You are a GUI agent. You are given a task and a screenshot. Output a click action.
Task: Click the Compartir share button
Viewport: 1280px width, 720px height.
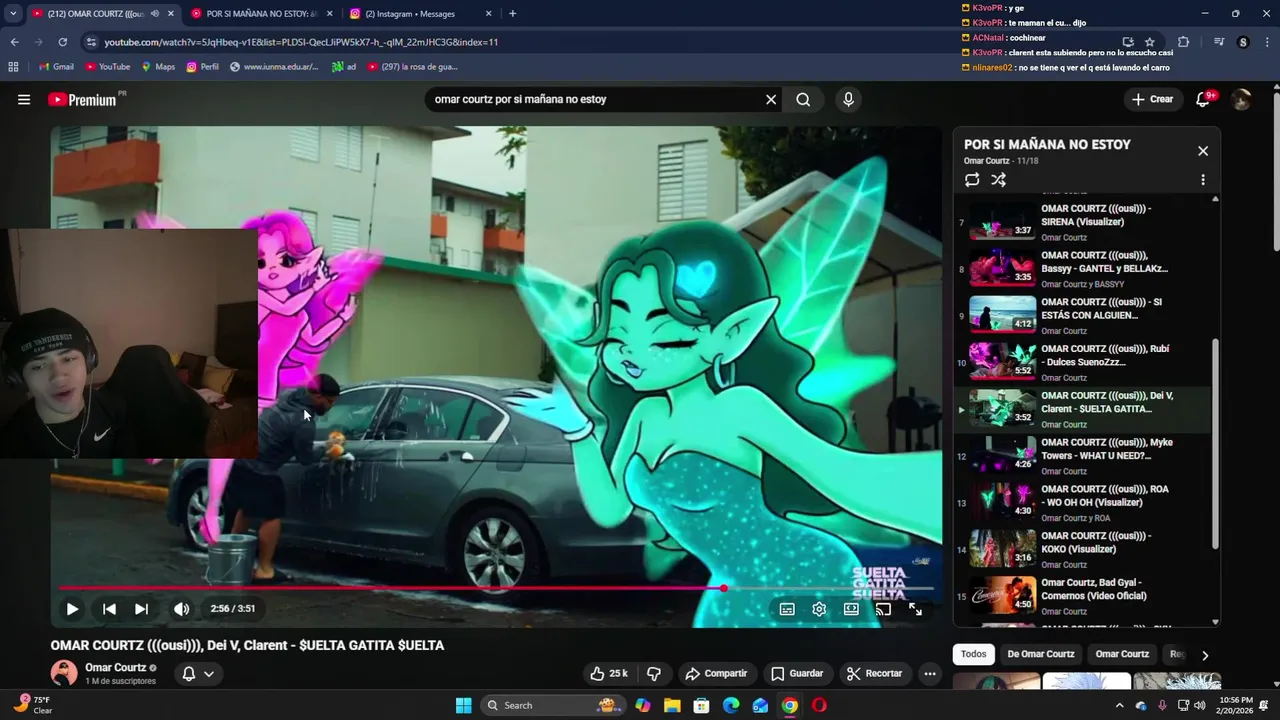[x=716, y=674]
